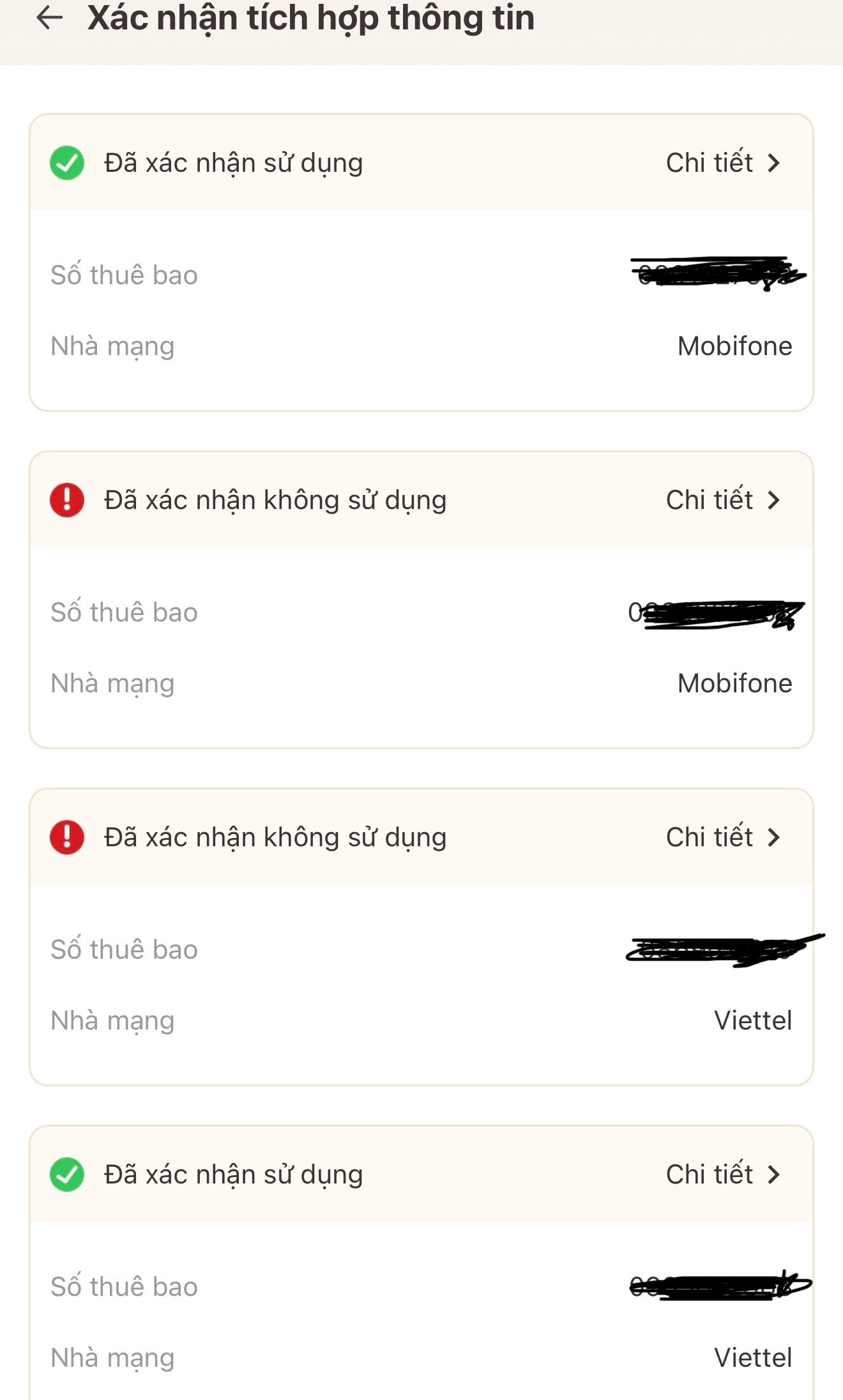Click the redacted subscriber number in the first card
Image resolution: width=843 pixels, height=1400 pixels.
tap(717, 275)
